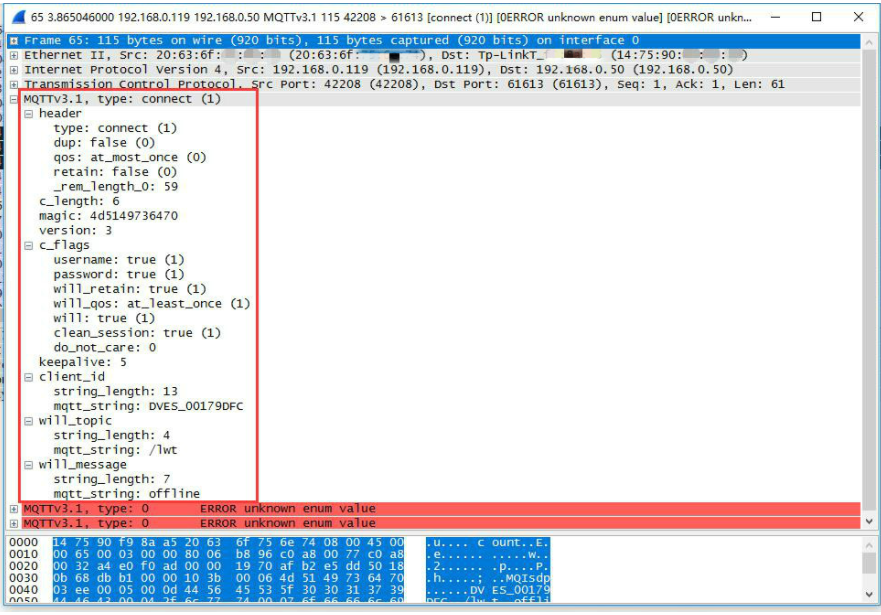Click the details pane scroll-up arrow
The width and height of the screenshot is (881, 615).
868,42
